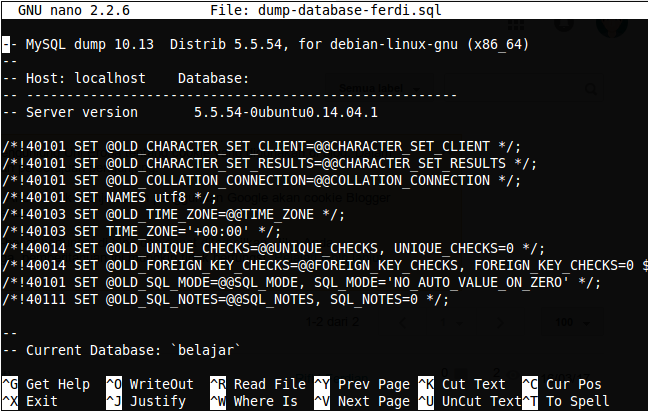
Task: Click the ^Y Prev Page shortcut
Action: click(361, 384)
